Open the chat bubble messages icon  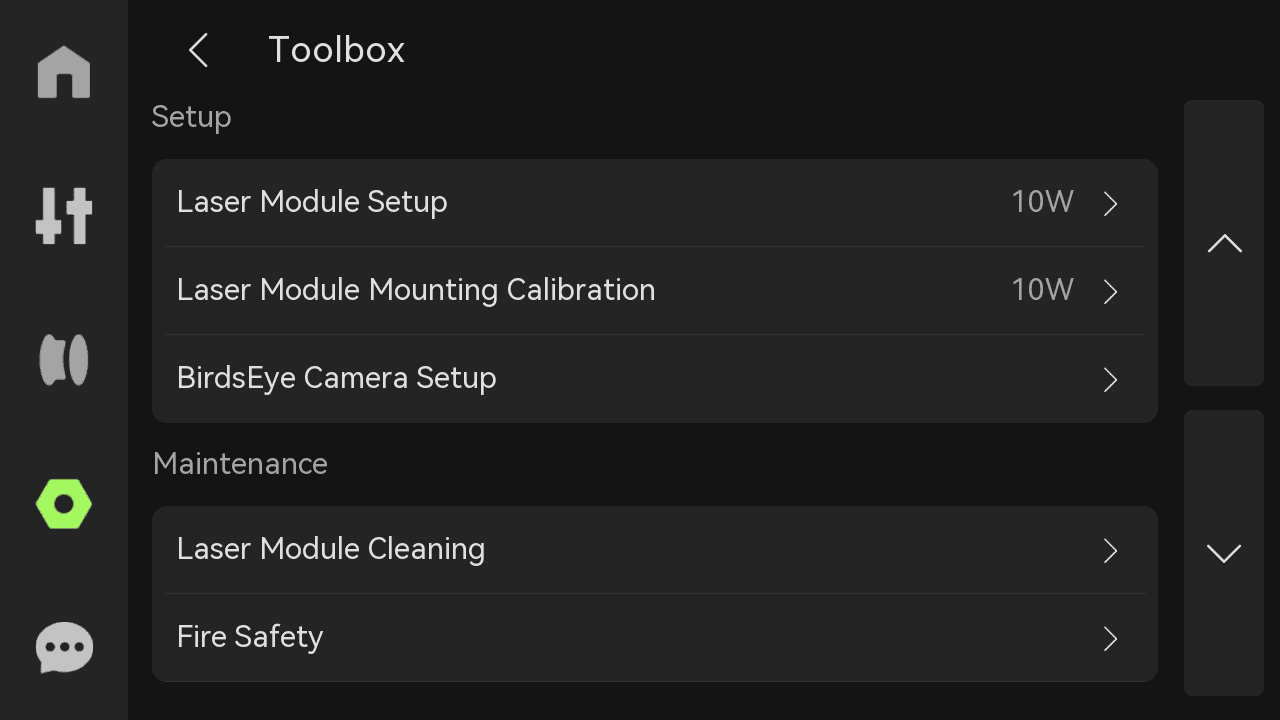(64, 648)
